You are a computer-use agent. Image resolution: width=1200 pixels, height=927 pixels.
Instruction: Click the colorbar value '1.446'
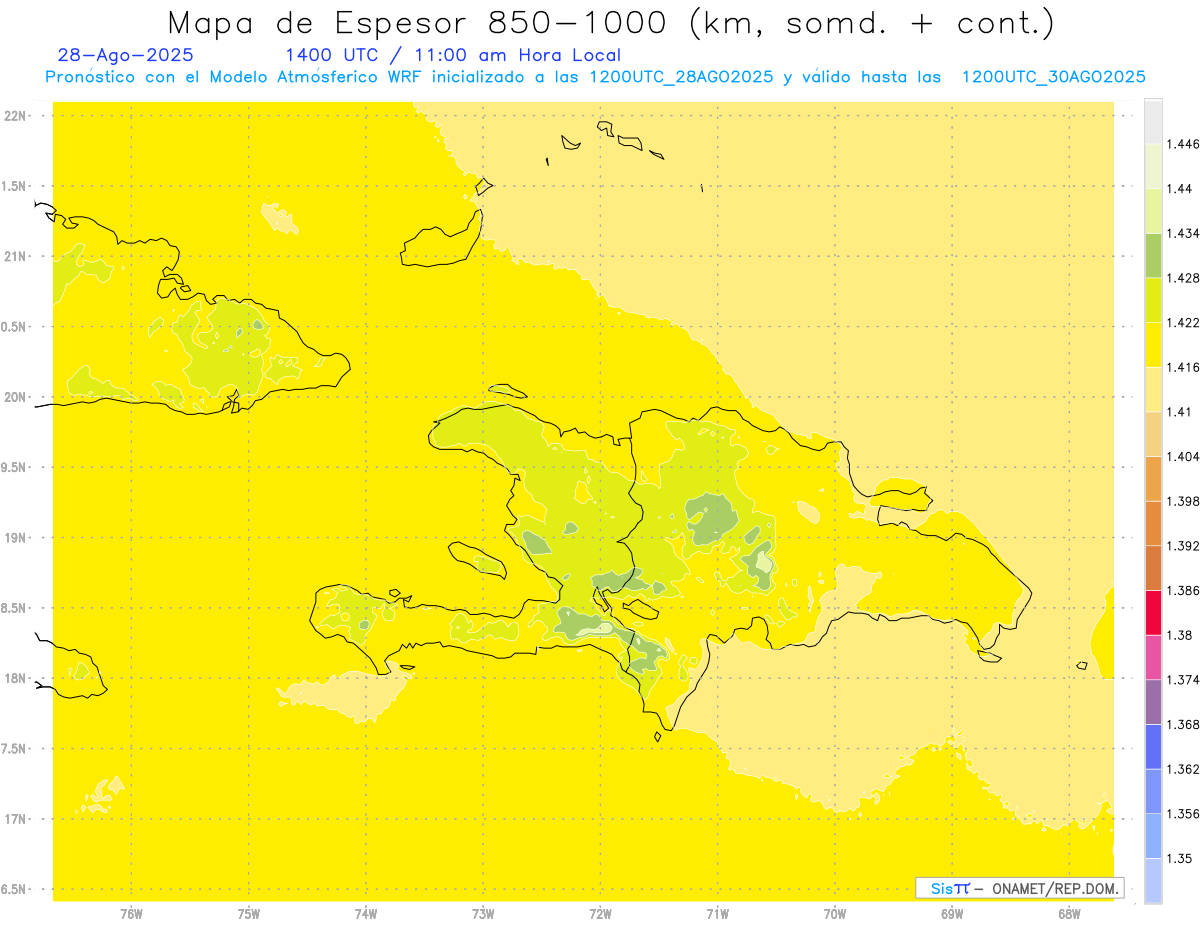[1185, 144]
